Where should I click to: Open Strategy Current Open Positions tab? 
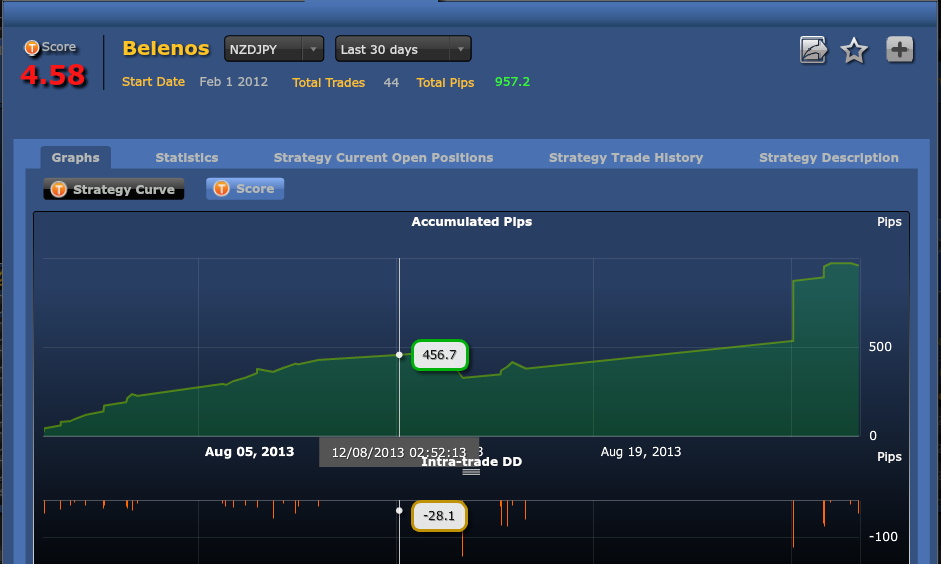383,158
